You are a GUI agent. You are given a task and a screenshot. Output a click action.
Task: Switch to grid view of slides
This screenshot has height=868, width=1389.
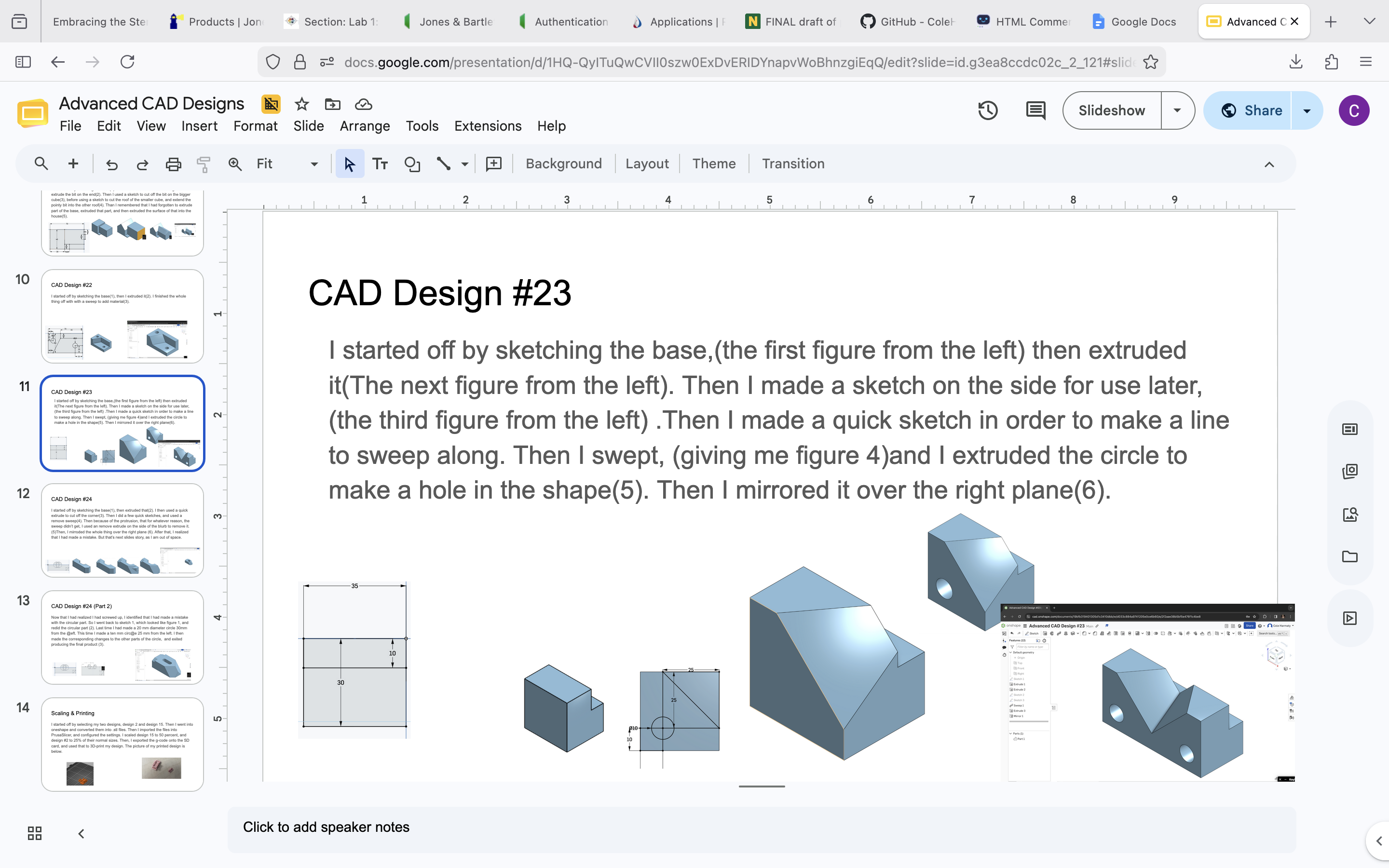click(34, 833)
